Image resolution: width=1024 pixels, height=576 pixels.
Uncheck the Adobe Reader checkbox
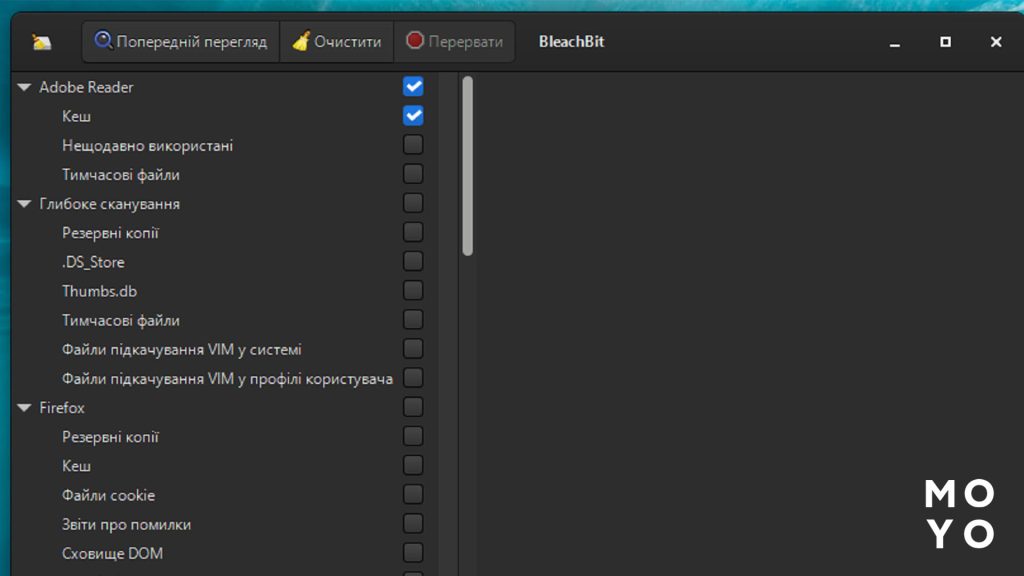point(413,86)
